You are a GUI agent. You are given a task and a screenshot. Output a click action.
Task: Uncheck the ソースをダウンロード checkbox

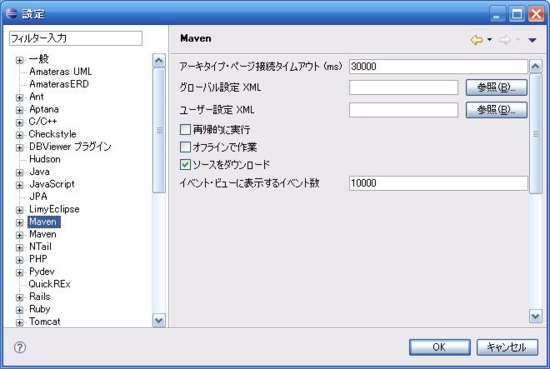point(185,165)
